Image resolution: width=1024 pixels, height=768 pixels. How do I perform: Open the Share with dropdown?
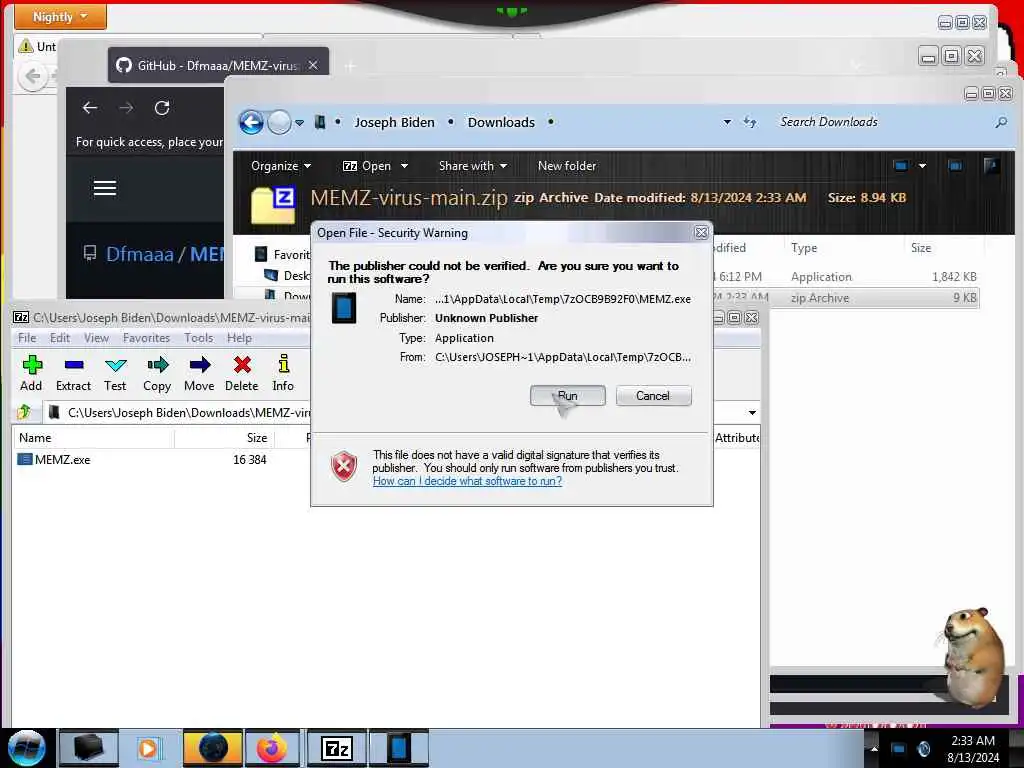(x=473, y=166)
